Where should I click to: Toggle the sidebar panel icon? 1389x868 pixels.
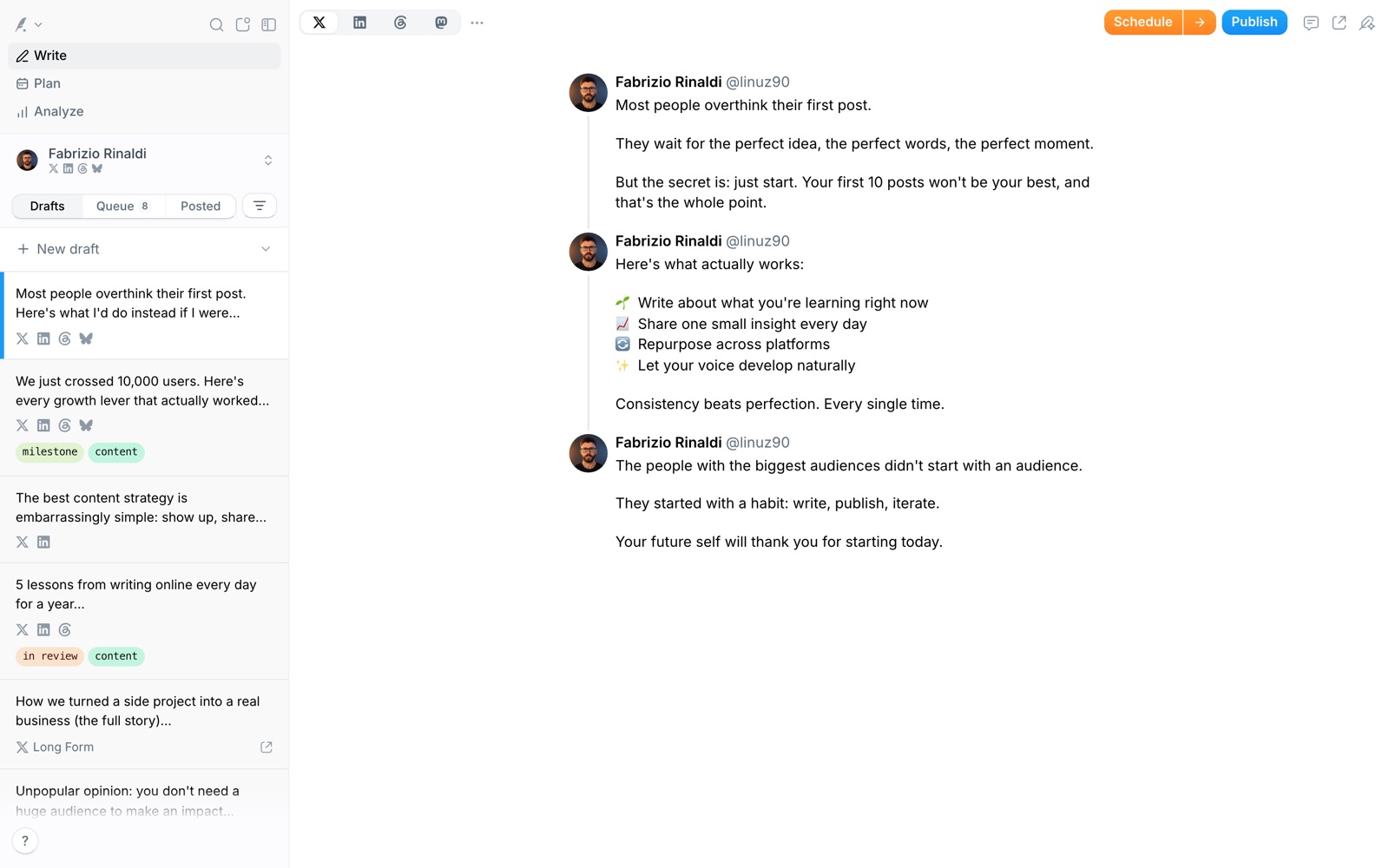[x=269, y=24]
